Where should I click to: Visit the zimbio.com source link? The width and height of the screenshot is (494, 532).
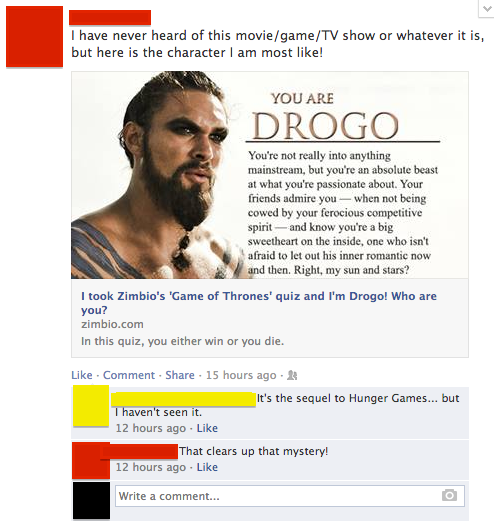[112, 324]
